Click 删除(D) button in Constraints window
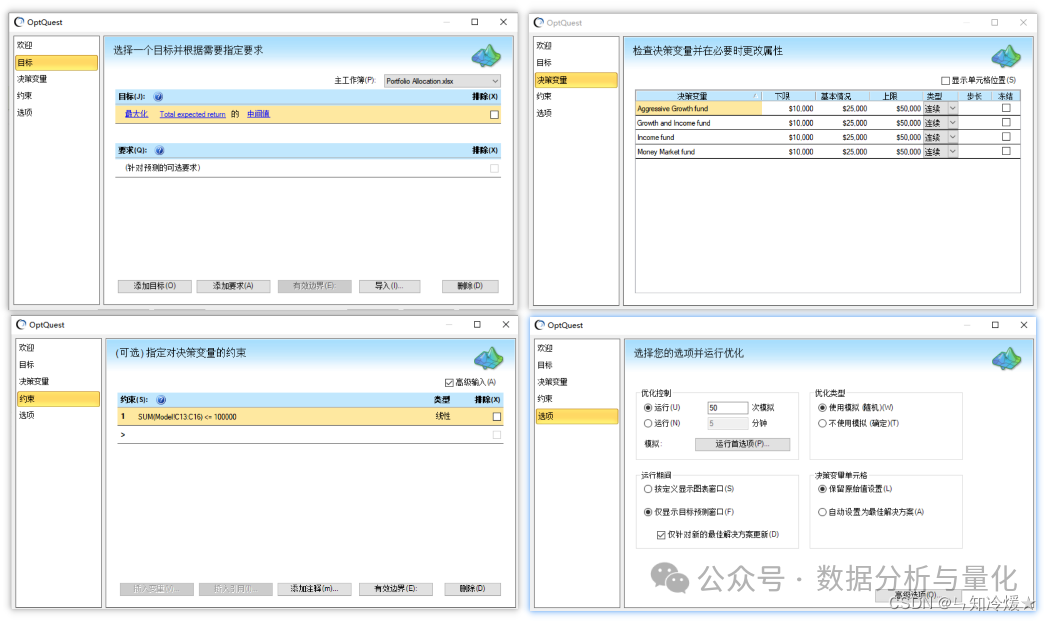This screenshot has width=1051, height=621. click(472, 589)
